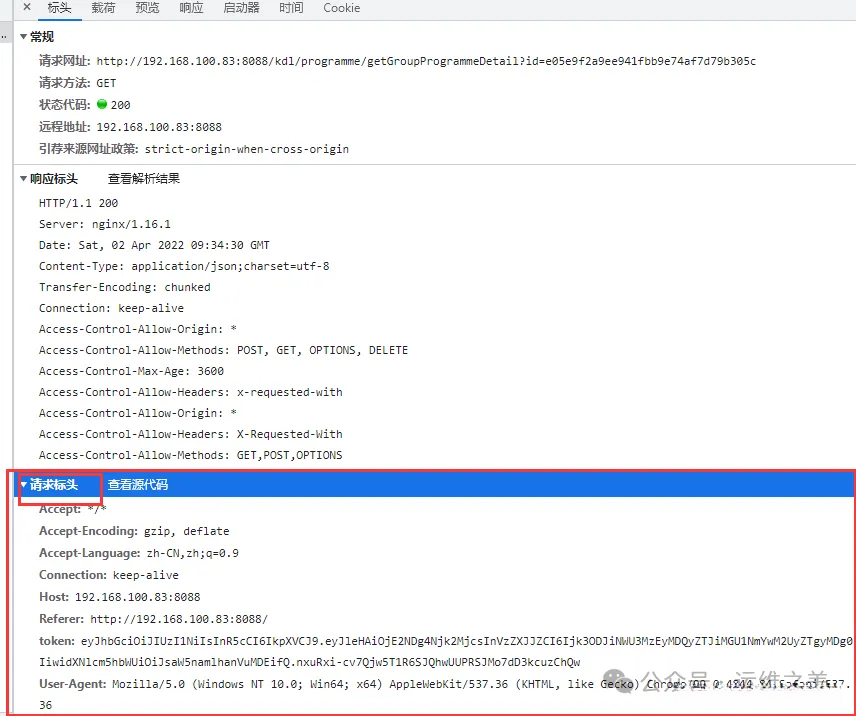Click the 请求方法 GET value
Image resolution: width=856 pixels, height=716 pixels.
[106, 83]
